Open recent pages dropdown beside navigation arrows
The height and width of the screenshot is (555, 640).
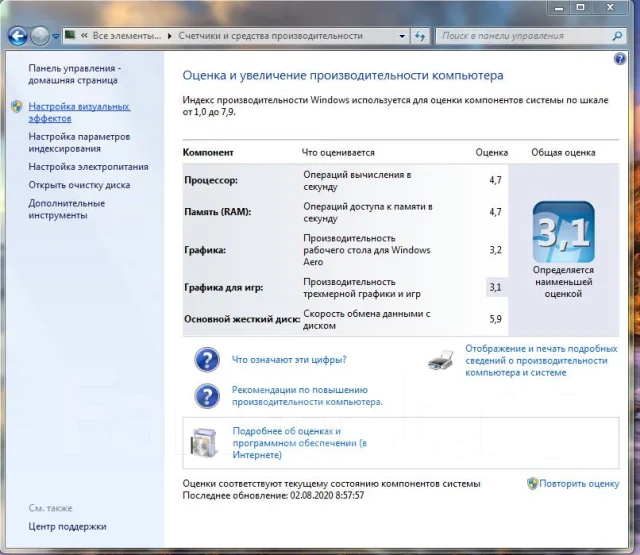56,36
